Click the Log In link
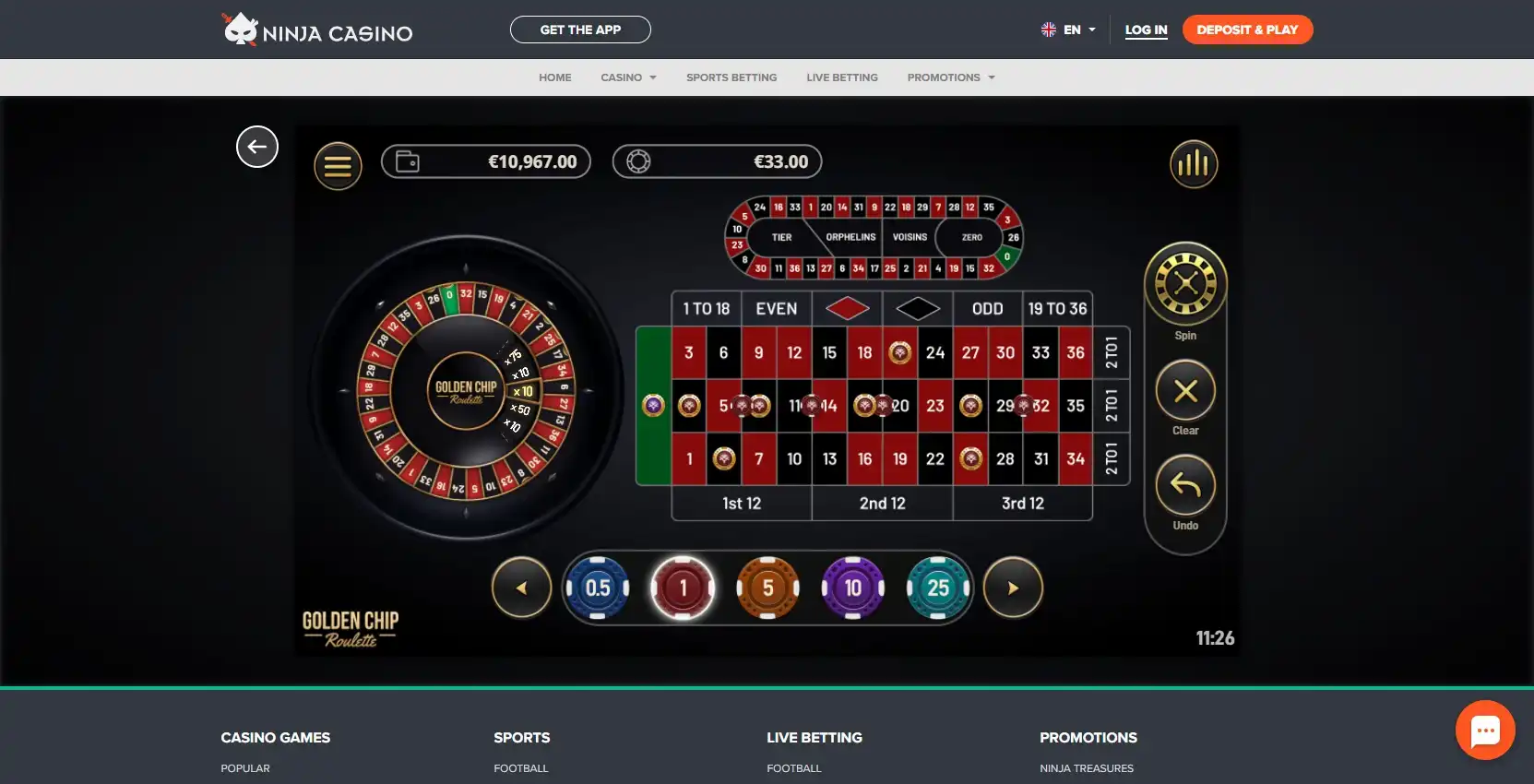 click(1146, 30)
